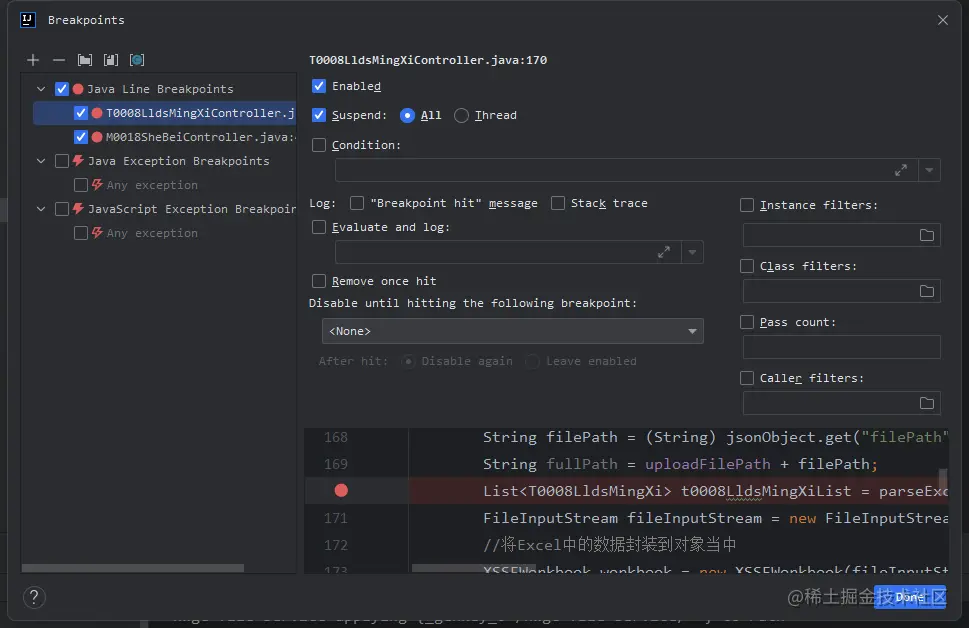Click the add breakpoint plus icon
The width and height of the screenshot is (969, 628).
click(33, 61)
